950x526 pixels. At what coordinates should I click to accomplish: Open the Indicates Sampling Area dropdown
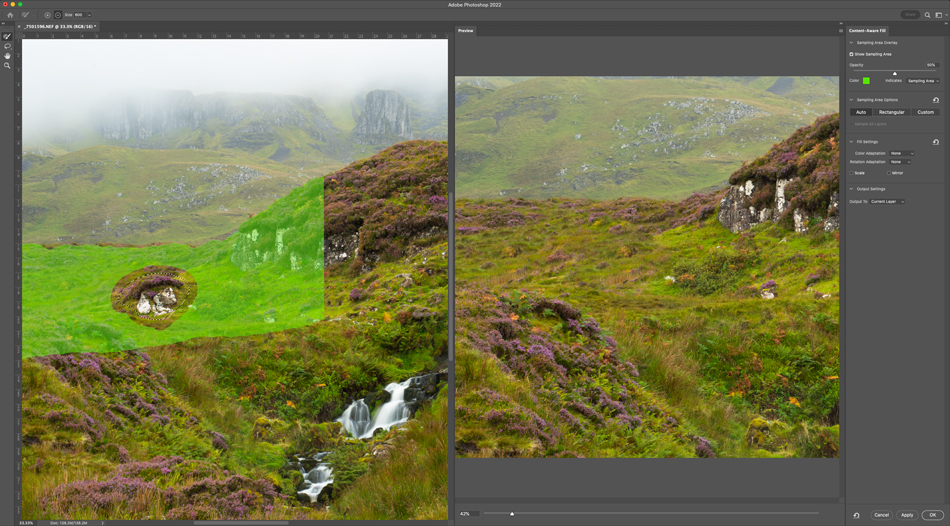click(x=922, y=80)
